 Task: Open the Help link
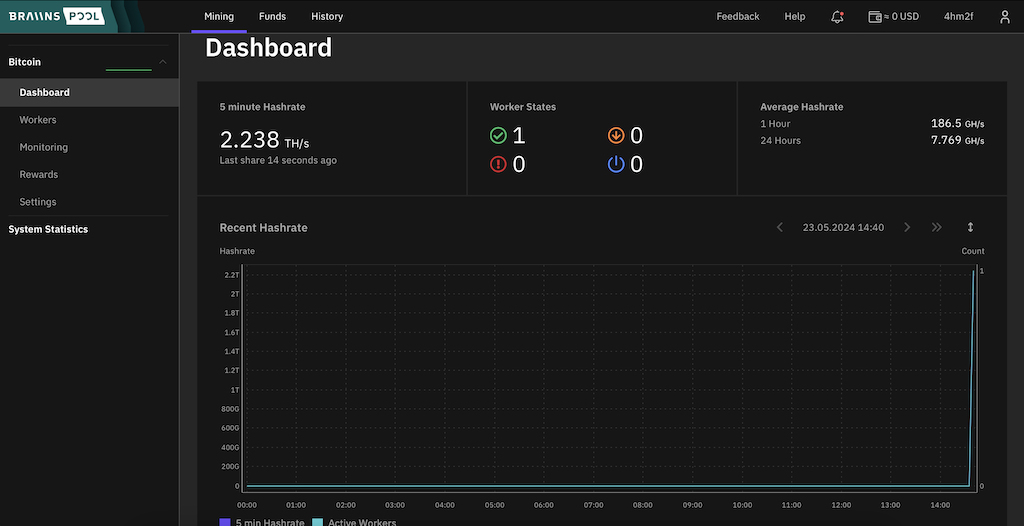[795, 17]
